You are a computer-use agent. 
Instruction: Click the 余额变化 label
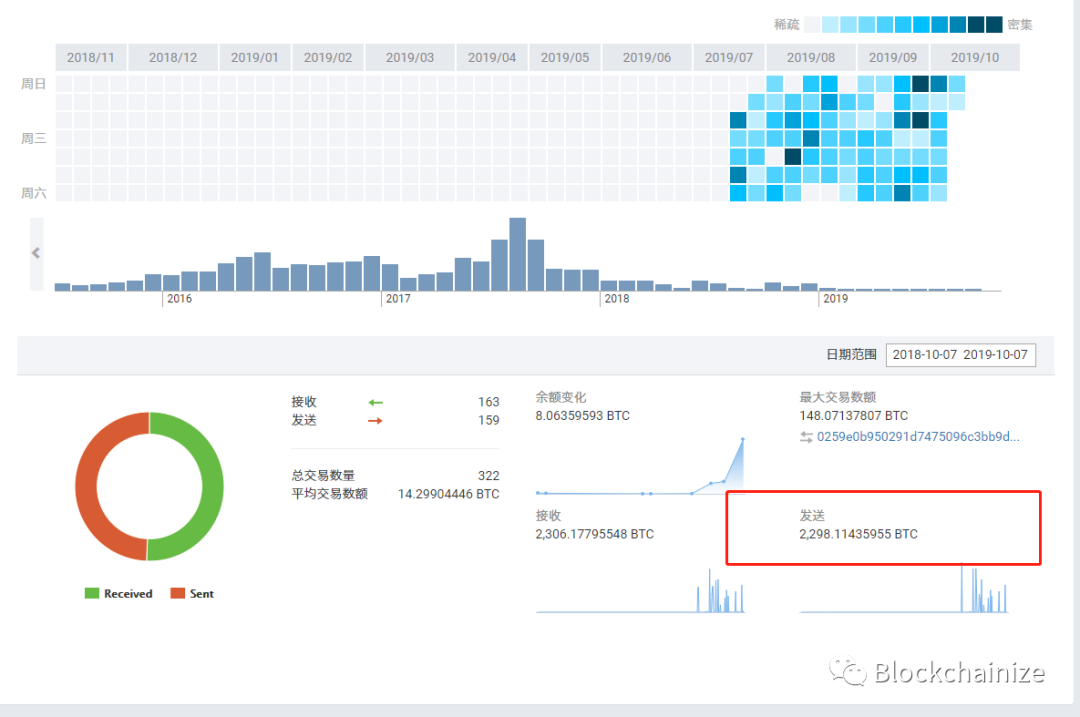(x=561, y=397)
